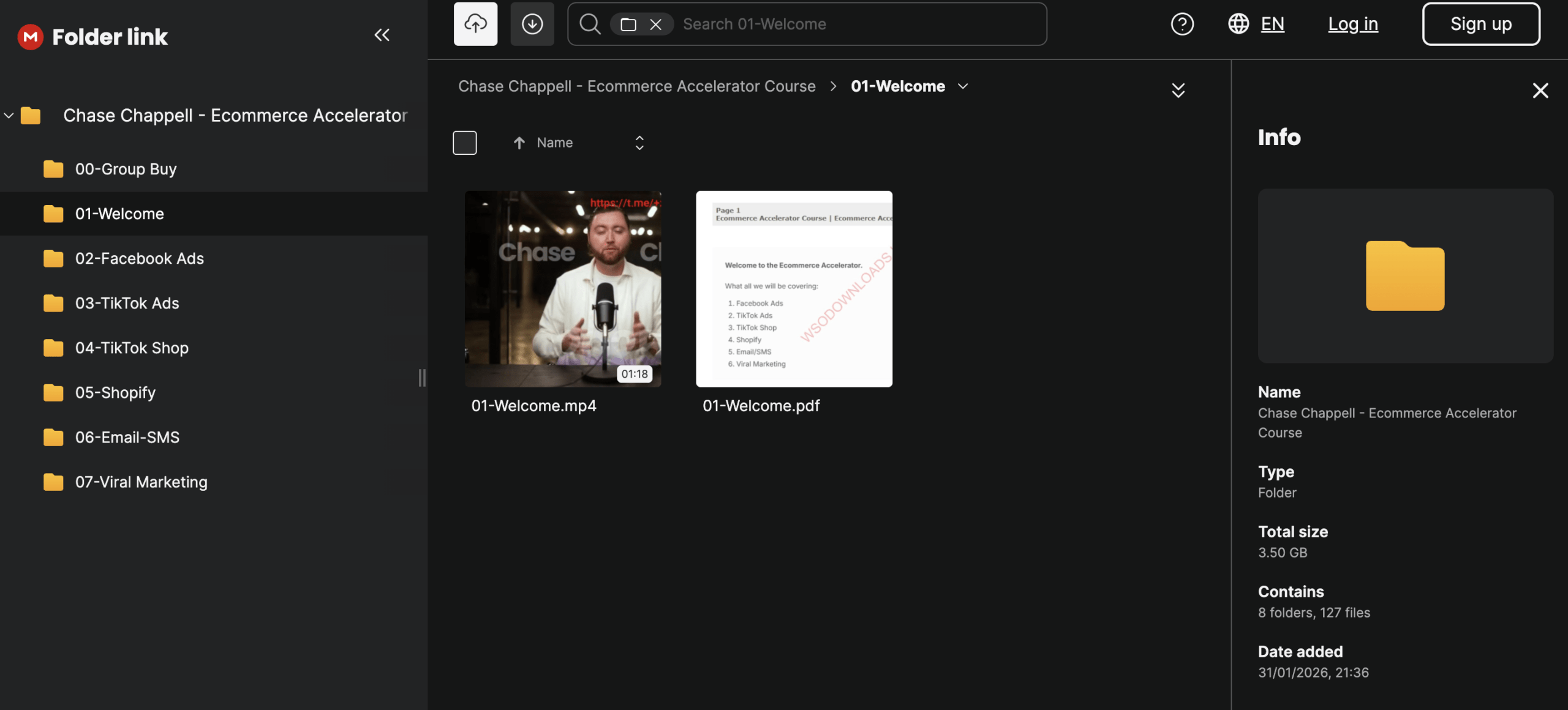
Task: Collapse the Chase Chappell root folder tree
Action: [x=9, y=115]
